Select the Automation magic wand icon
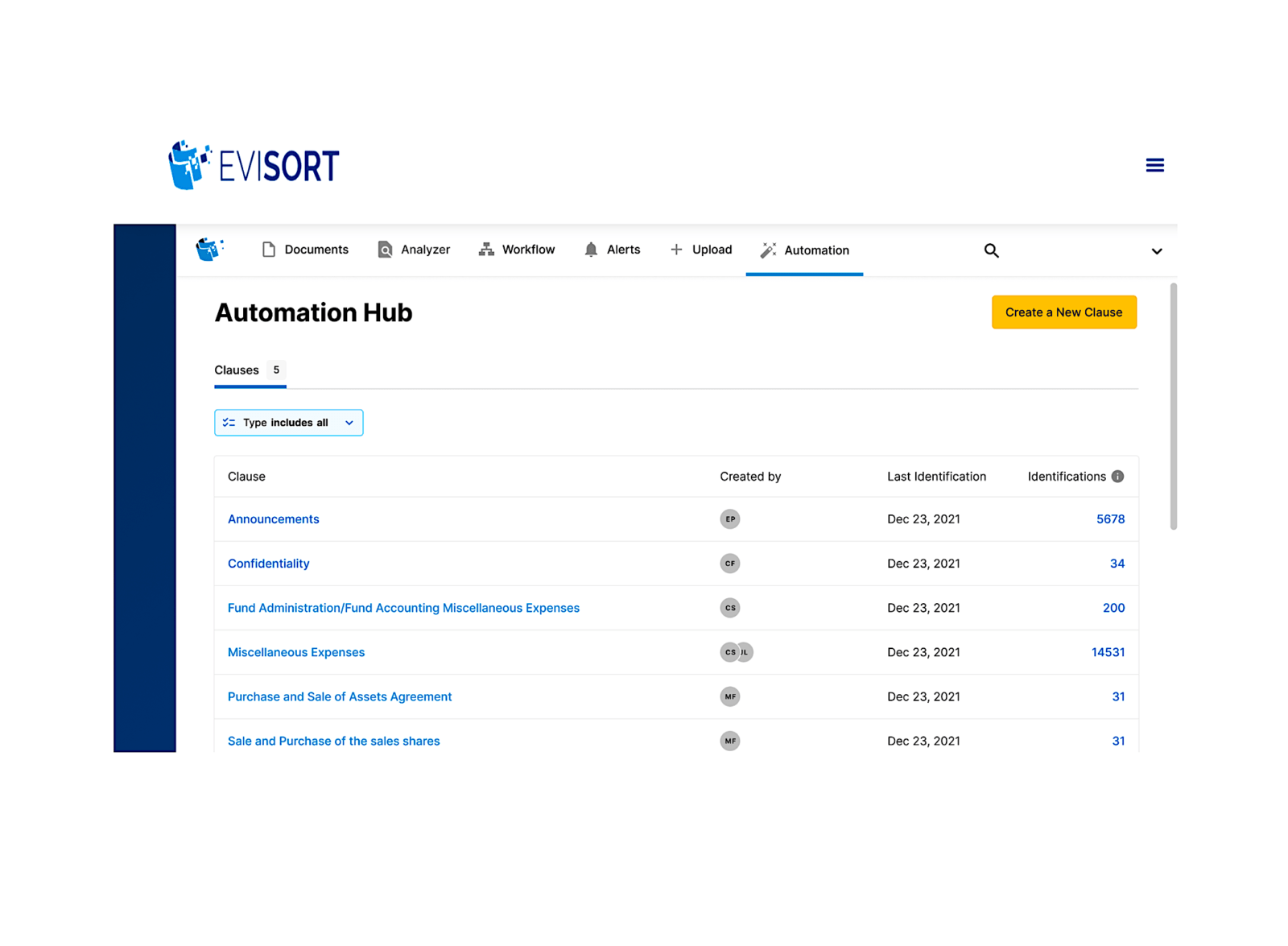This screenshot has width=1288, height=946. (x=766, y=250)
